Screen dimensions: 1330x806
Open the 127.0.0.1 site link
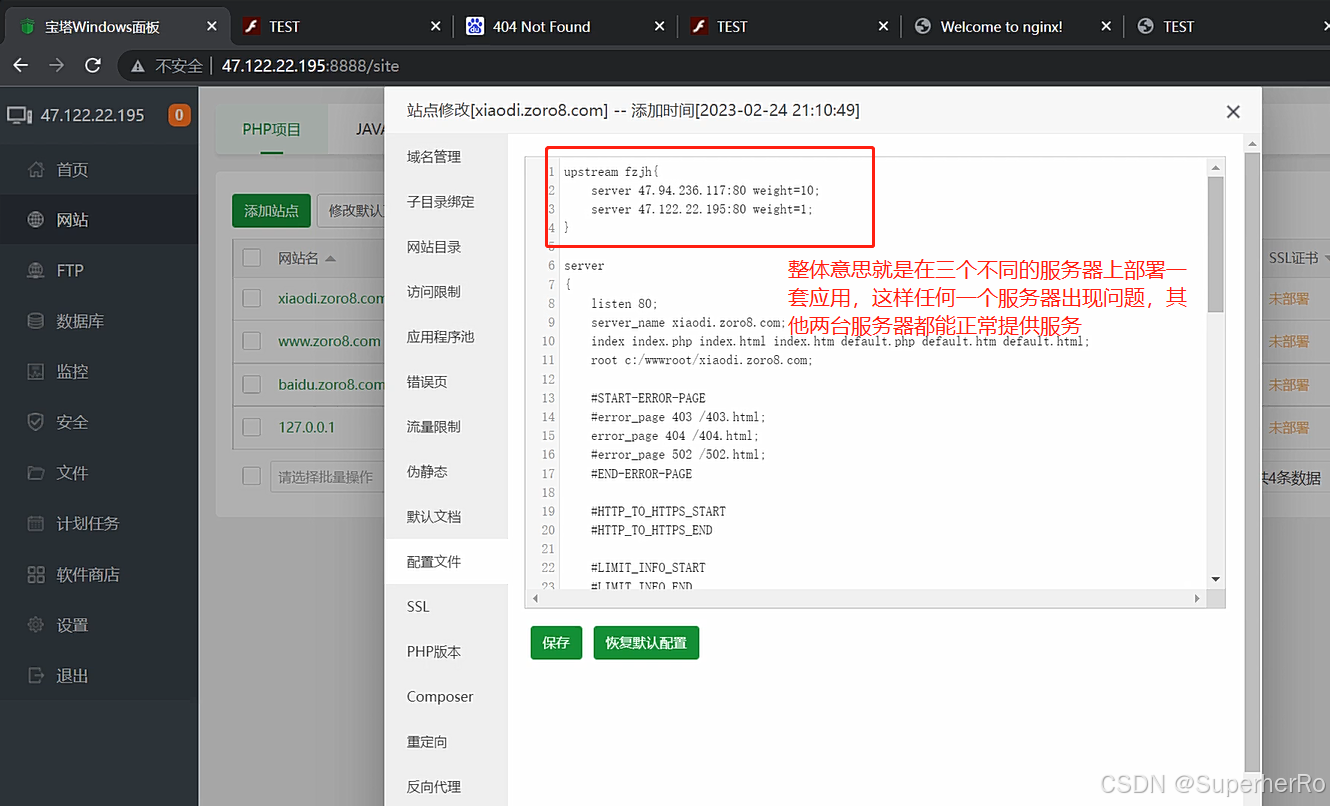[306, 427]
